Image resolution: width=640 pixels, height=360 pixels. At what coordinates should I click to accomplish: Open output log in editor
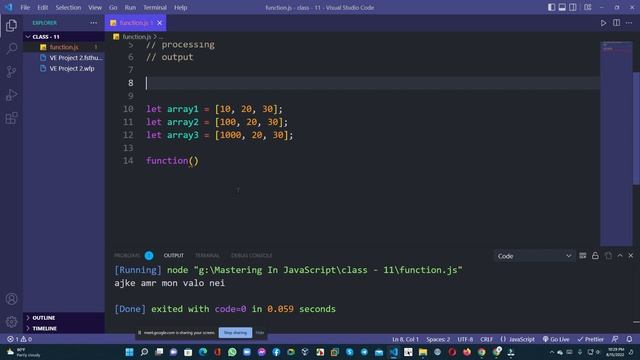608,256
